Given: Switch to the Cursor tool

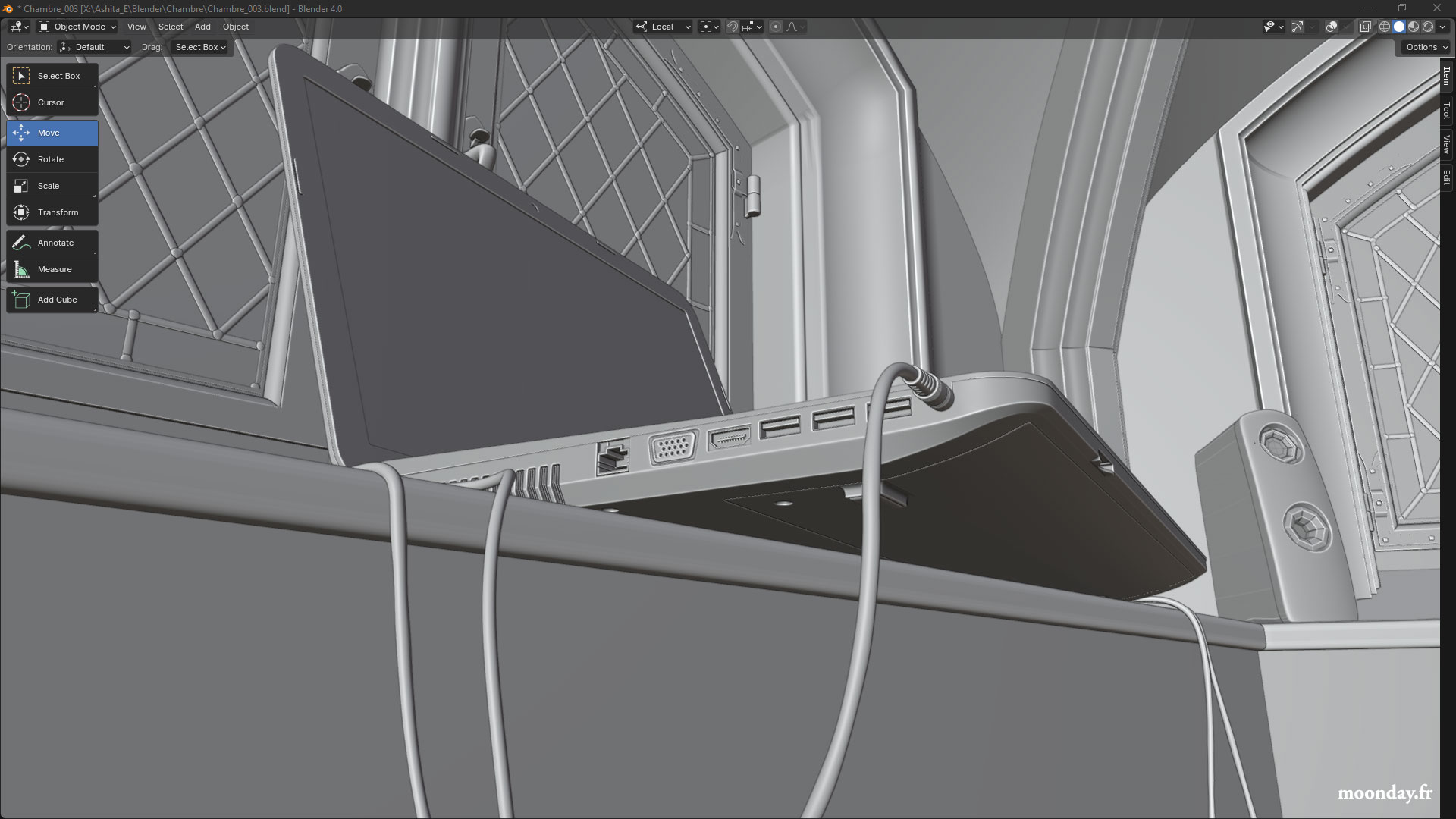Looking at the screenshot, I should [x=51, y=102].
